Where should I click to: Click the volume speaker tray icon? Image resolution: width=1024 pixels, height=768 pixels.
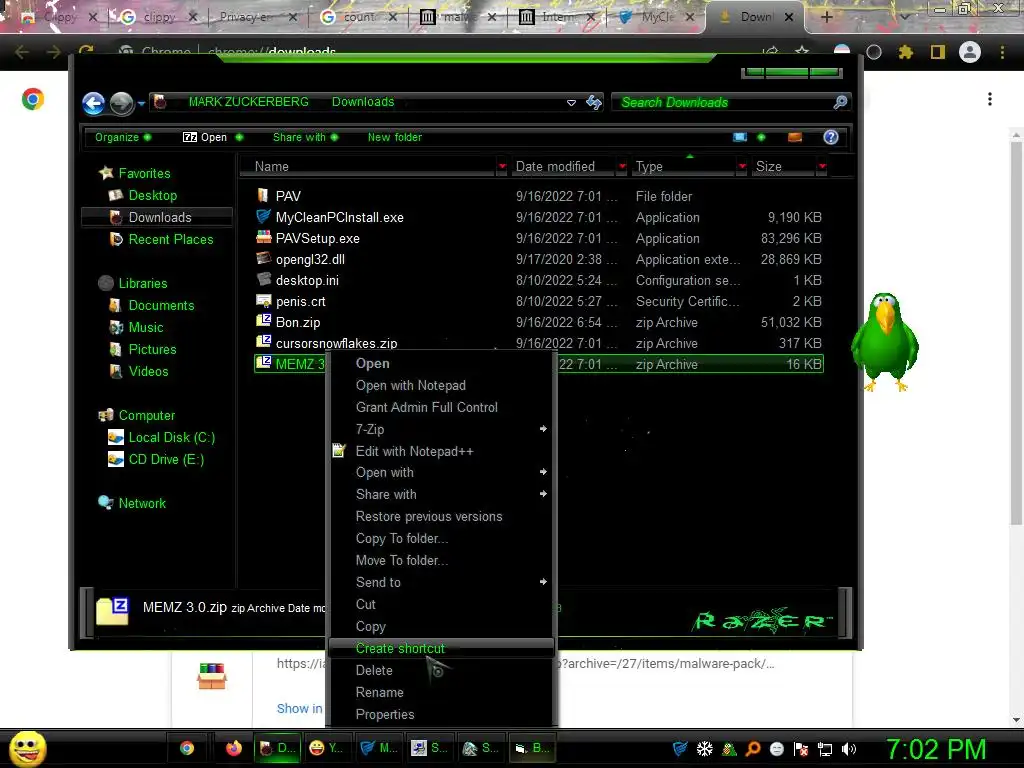tap(849, 749)
